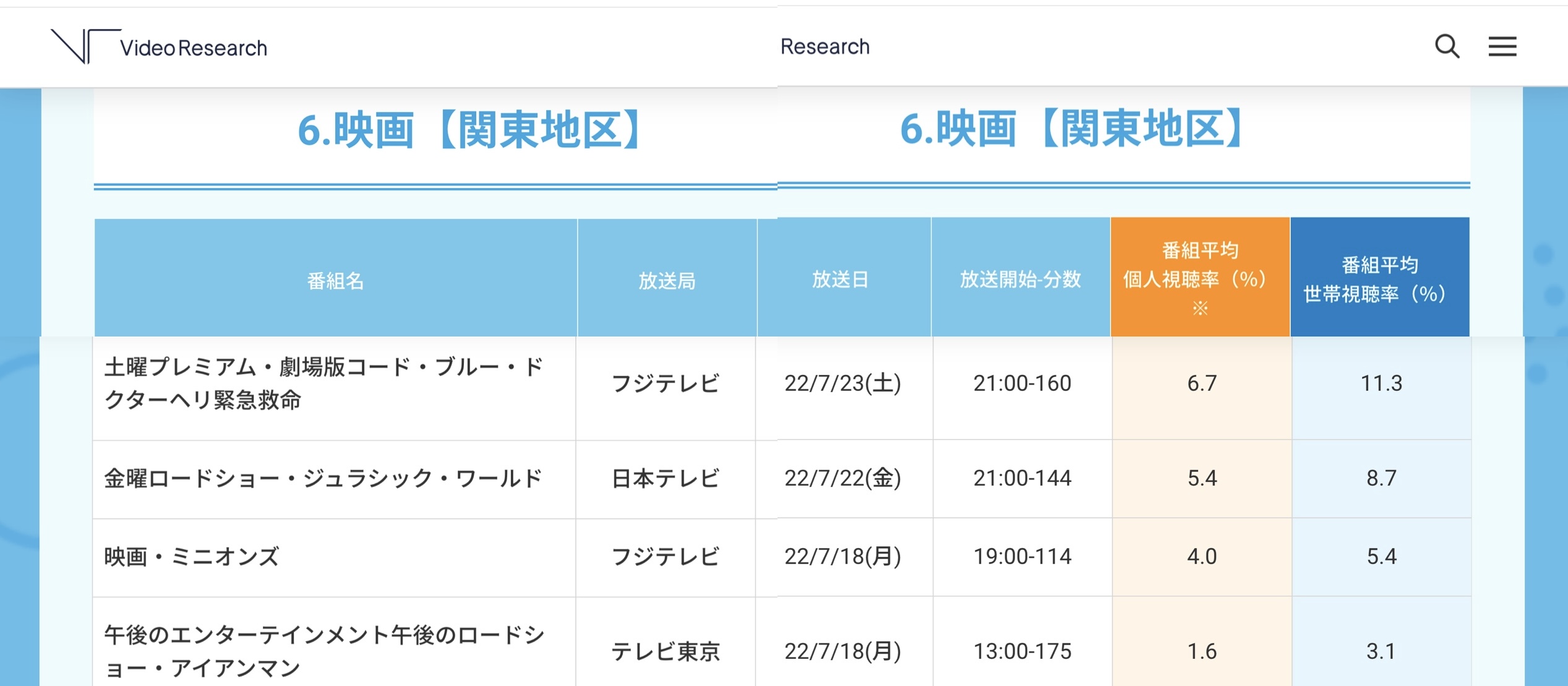Open the search magnifier icon
The width and height of the screenshot is (1568, 686).
pyautogui.click(x=1447, y=46)
